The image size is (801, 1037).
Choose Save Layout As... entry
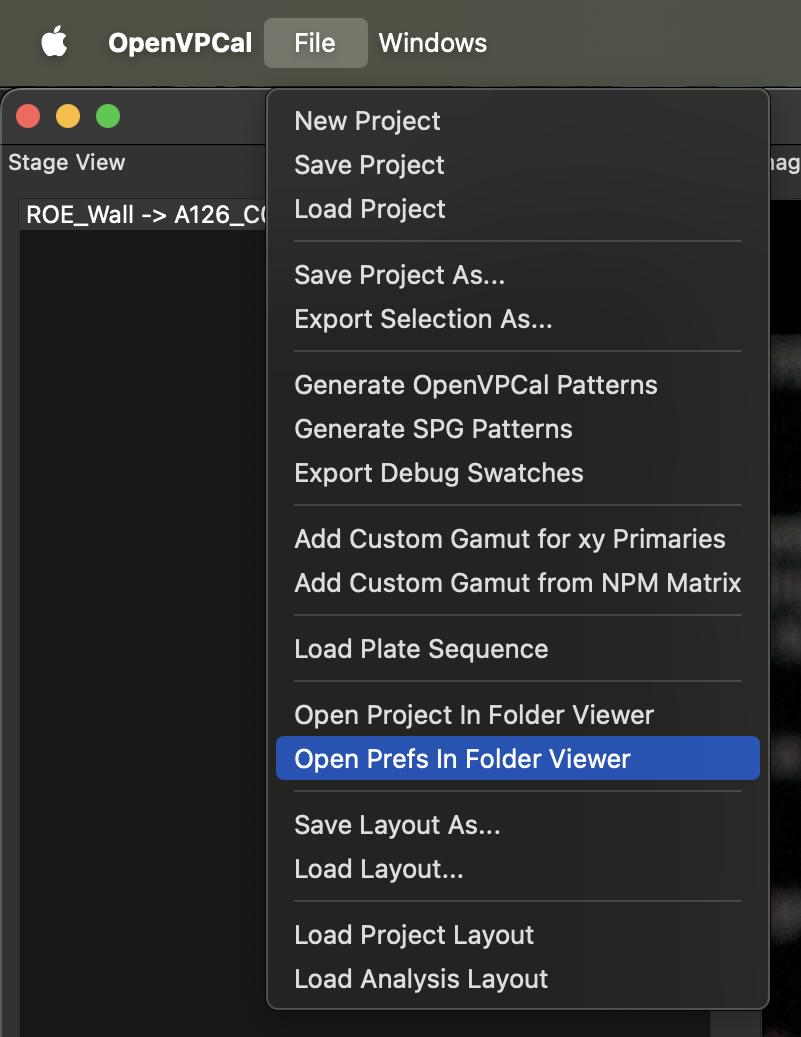click(x=518, y=825)
